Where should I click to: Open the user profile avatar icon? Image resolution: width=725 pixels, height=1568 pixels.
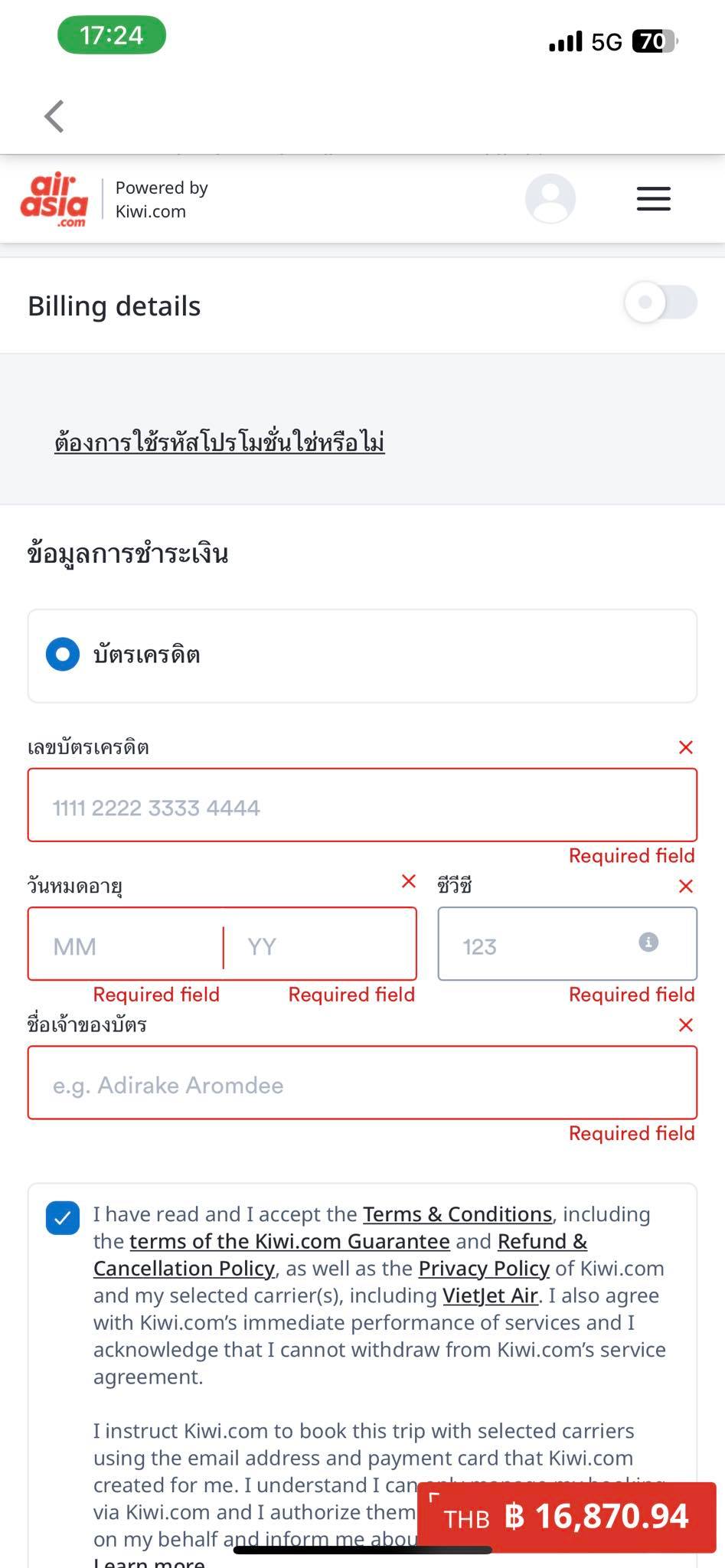(x=550, y=199)
